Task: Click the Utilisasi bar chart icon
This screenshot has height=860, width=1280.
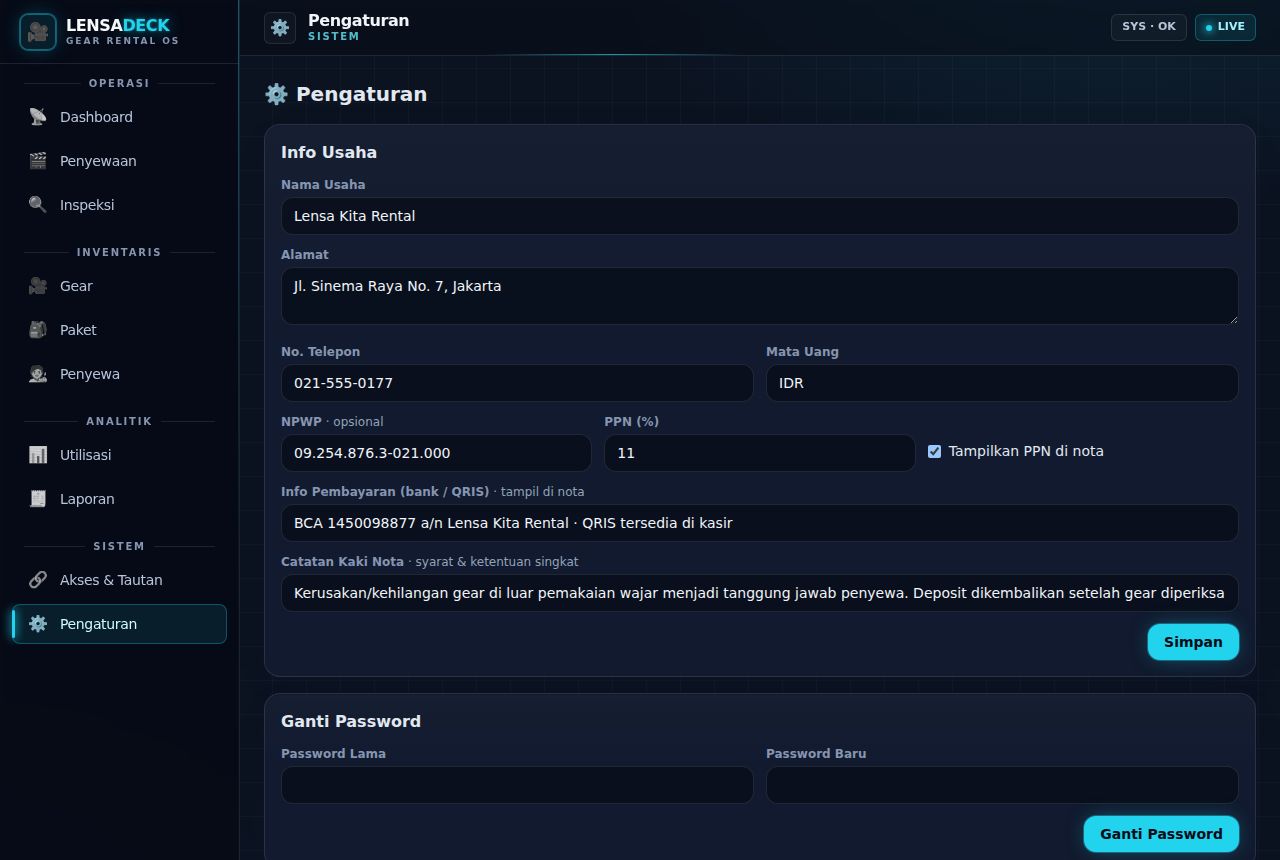Action: (x=38, y=455)
